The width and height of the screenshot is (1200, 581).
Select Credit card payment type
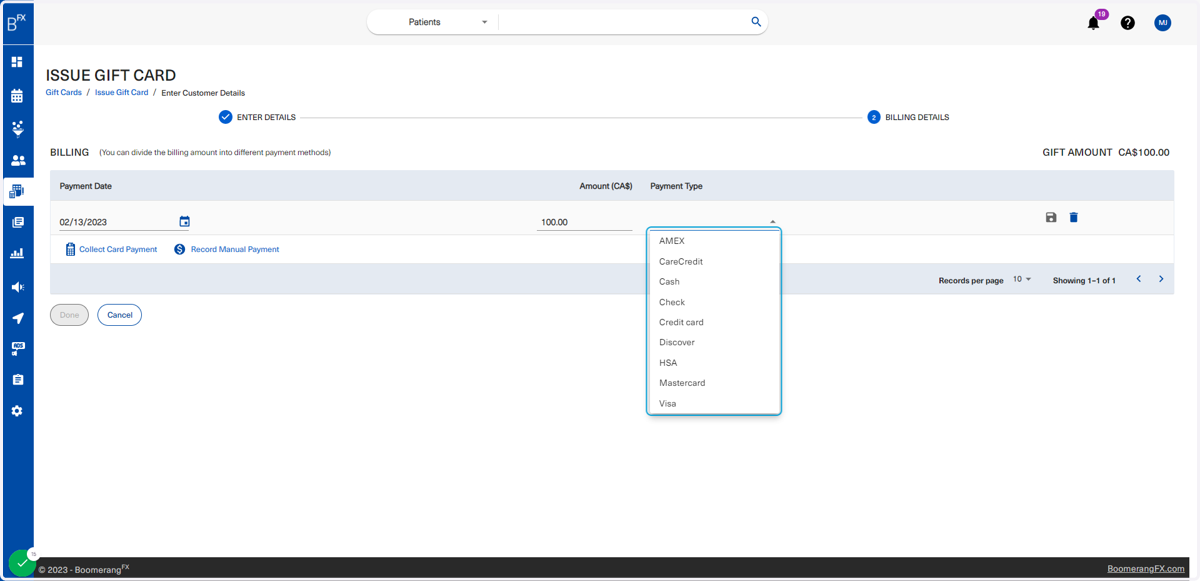pyautogui.click(x=714, y=322)
